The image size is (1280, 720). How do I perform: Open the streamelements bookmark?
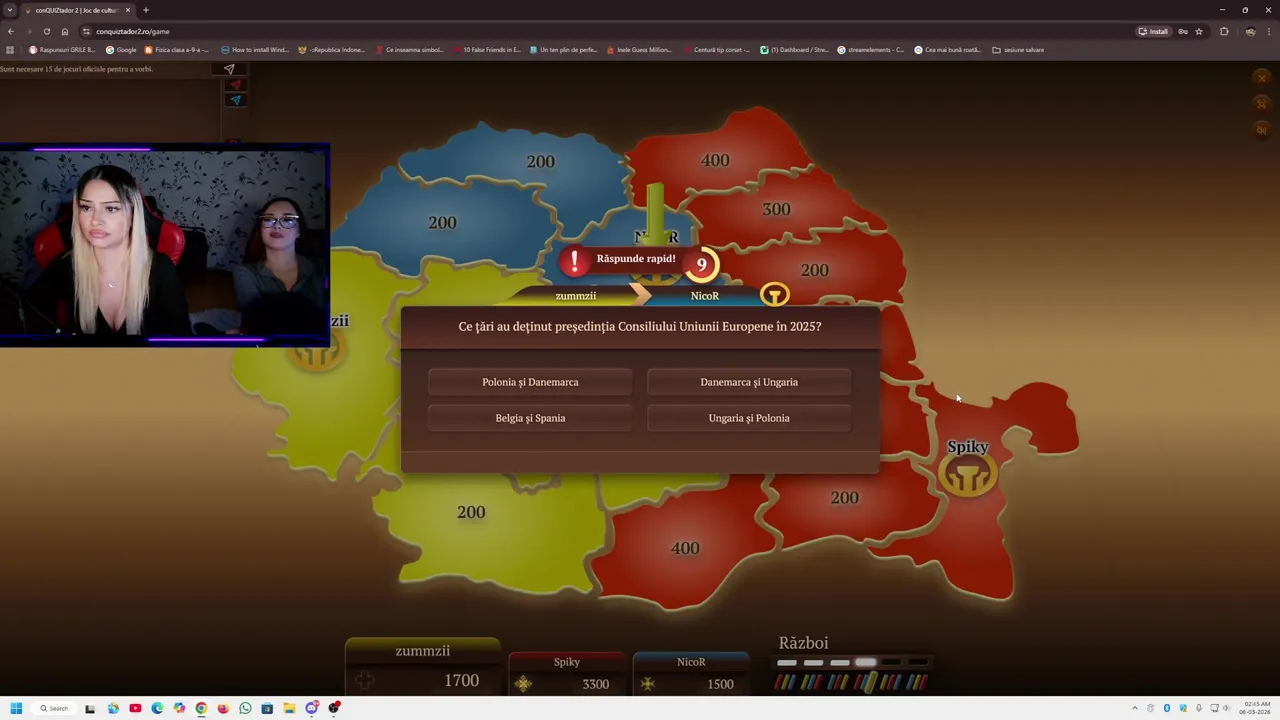tap(870, 50)
